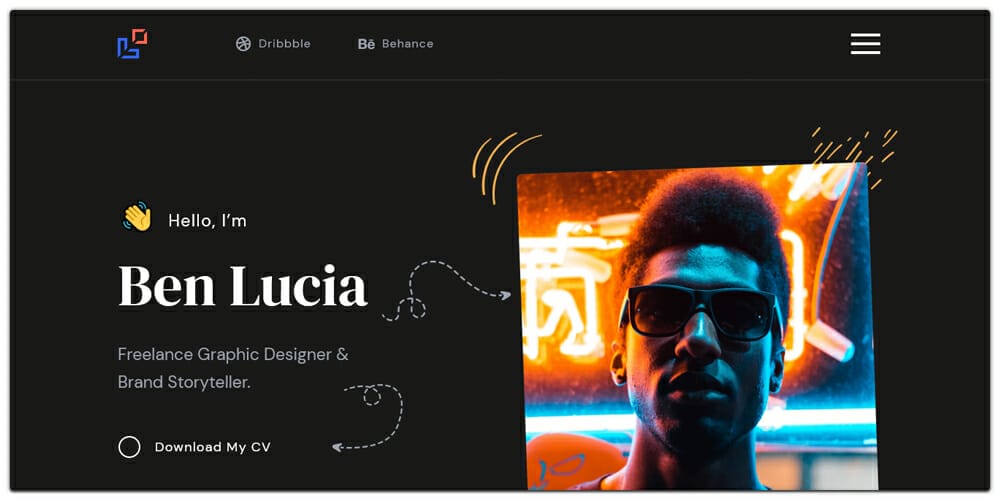Click the dashed arrow pointing to the portrait
Screen dimensions: 1000x500
pyautogui.click(x=446, y=290)
